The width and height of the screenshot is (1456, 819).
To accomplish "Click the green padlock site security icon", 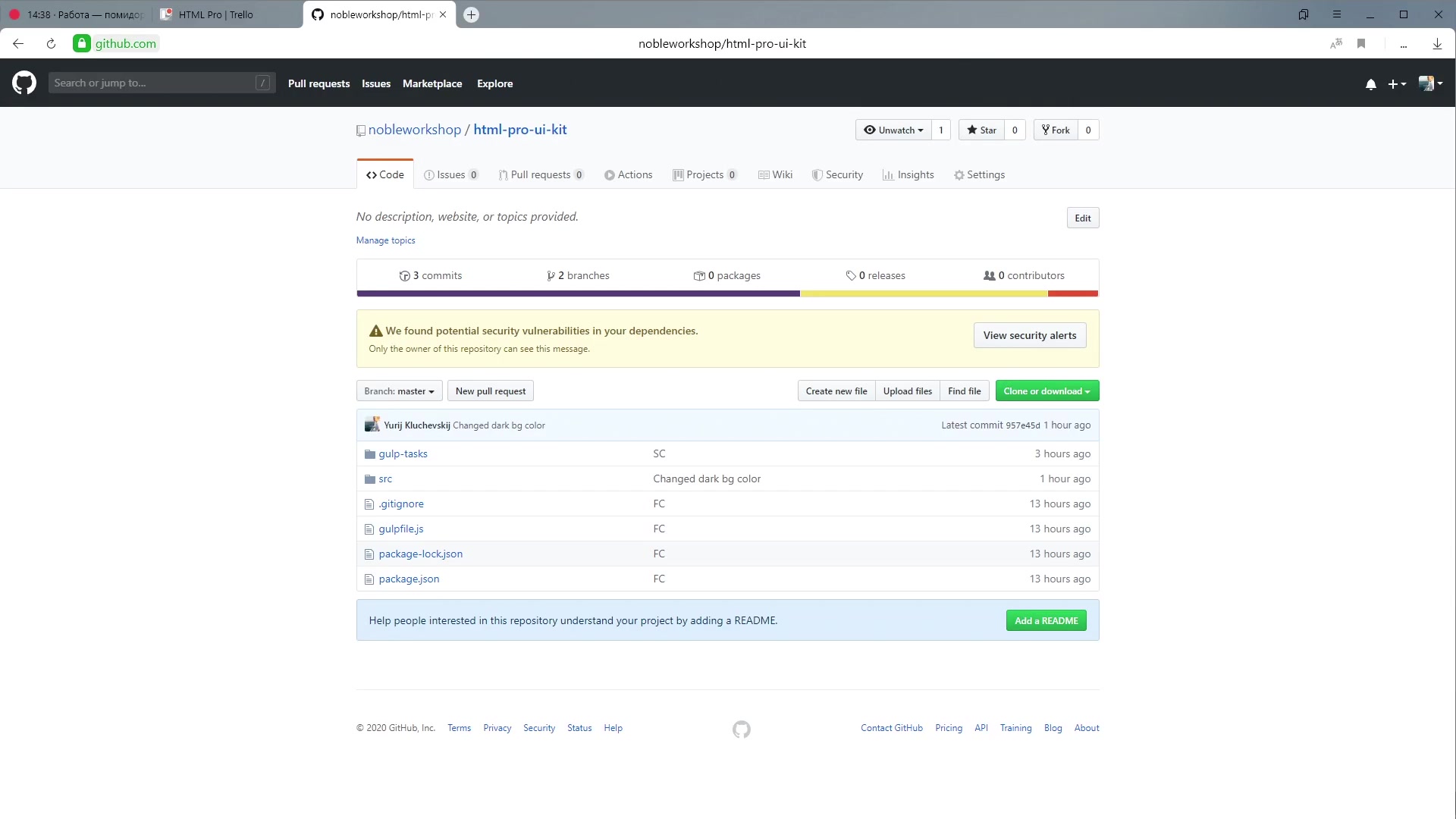I will 82,43.
